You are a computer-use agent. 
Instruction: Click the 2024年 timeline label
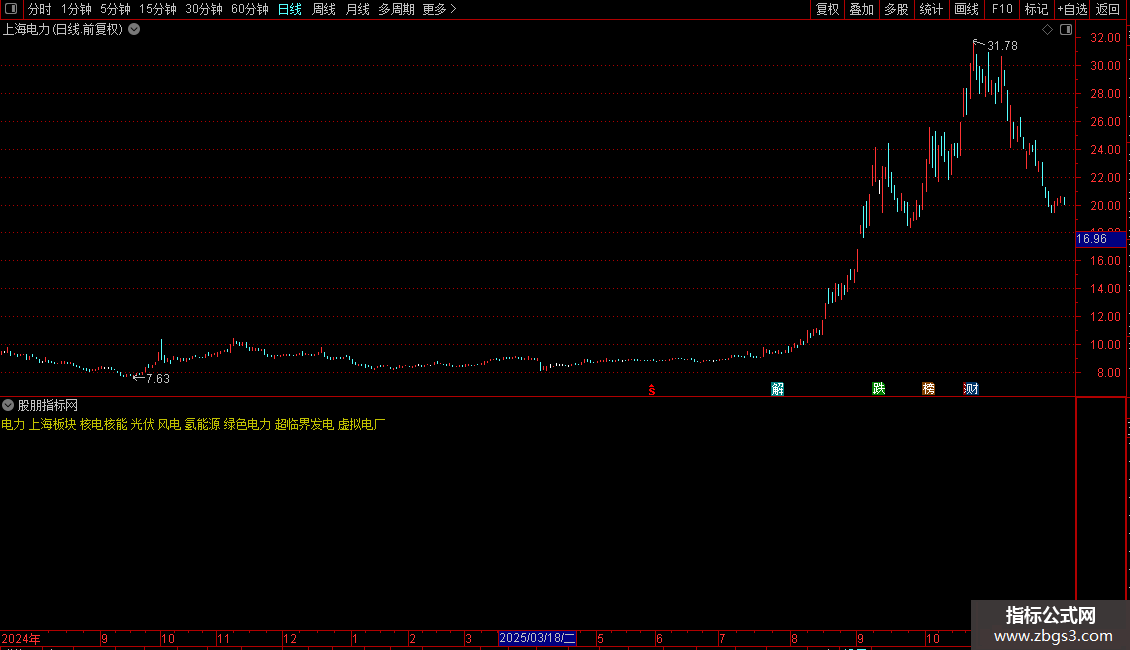(21, 639)
